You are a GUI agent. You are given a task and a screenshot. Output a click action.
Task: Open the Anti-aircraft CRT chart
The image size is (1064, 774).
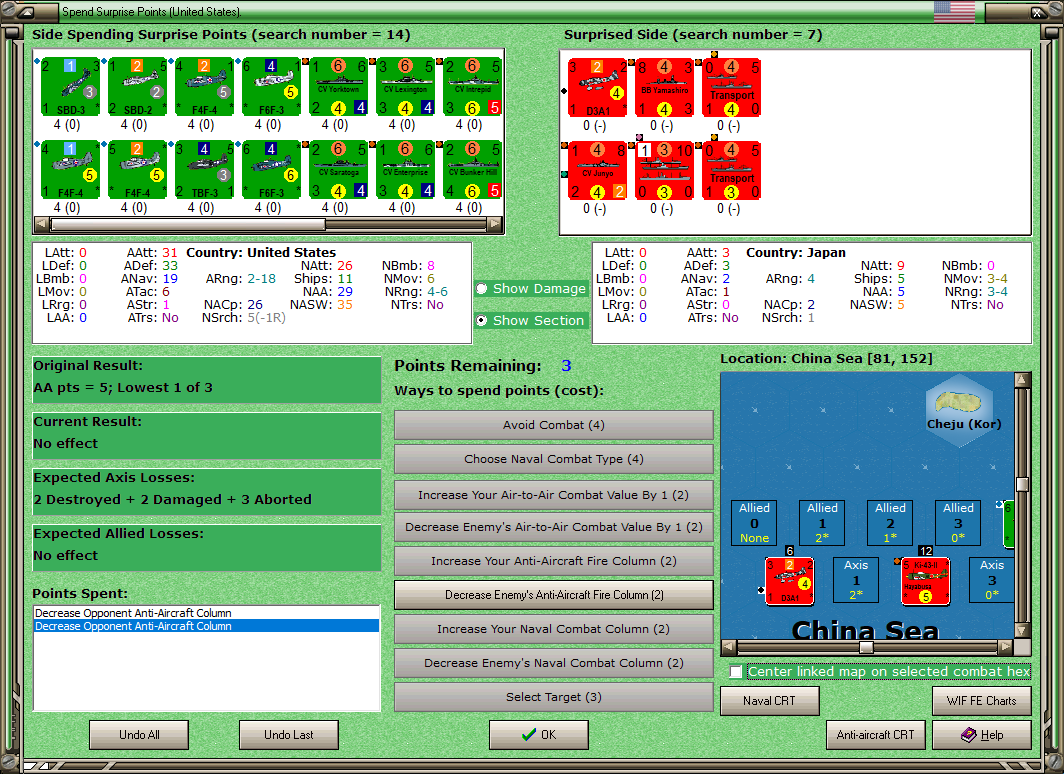point(875,735)
